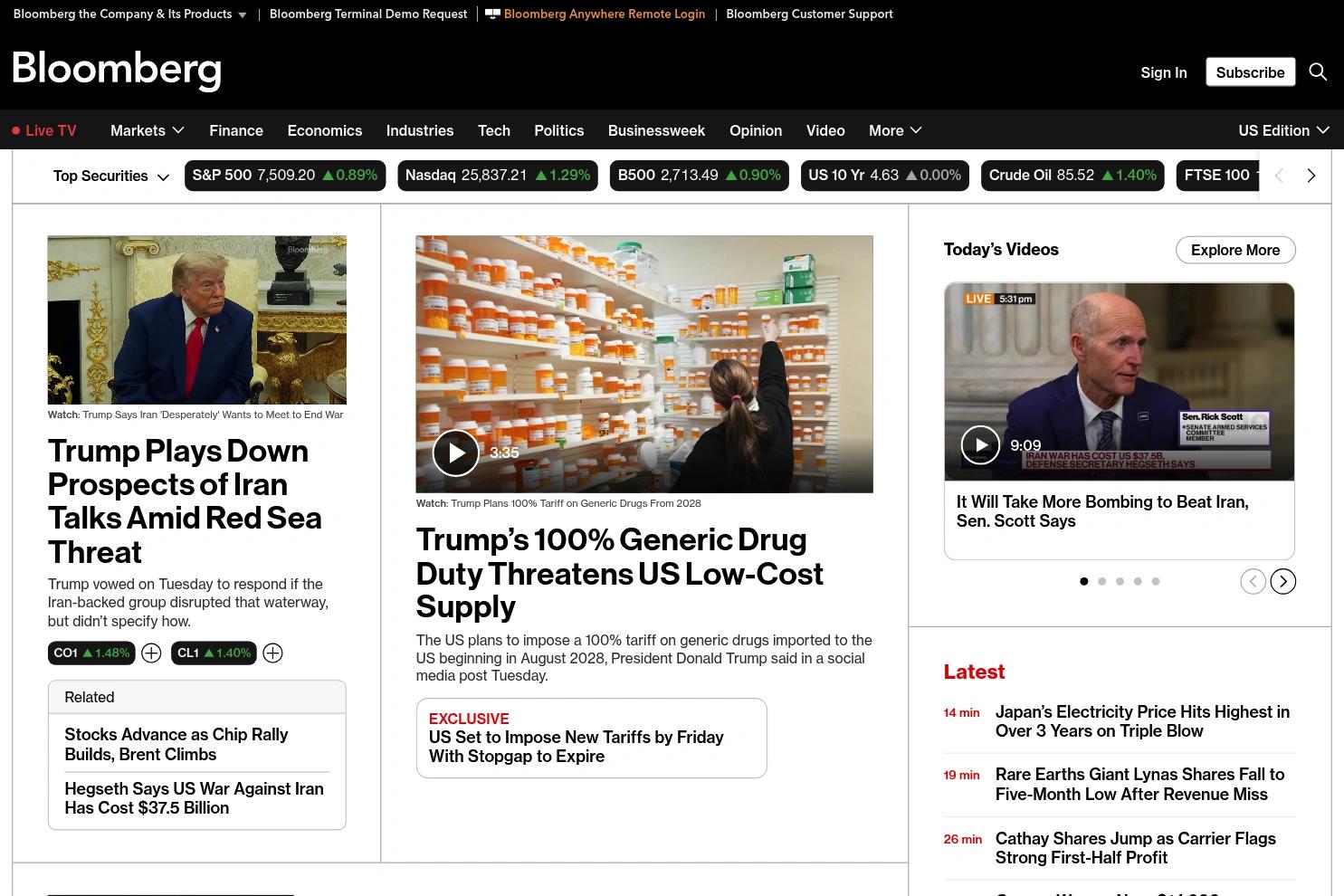The width and height of the screenshot is (1344, 896).
Task: Expand the More navigation menu
Action: point(895,130)
